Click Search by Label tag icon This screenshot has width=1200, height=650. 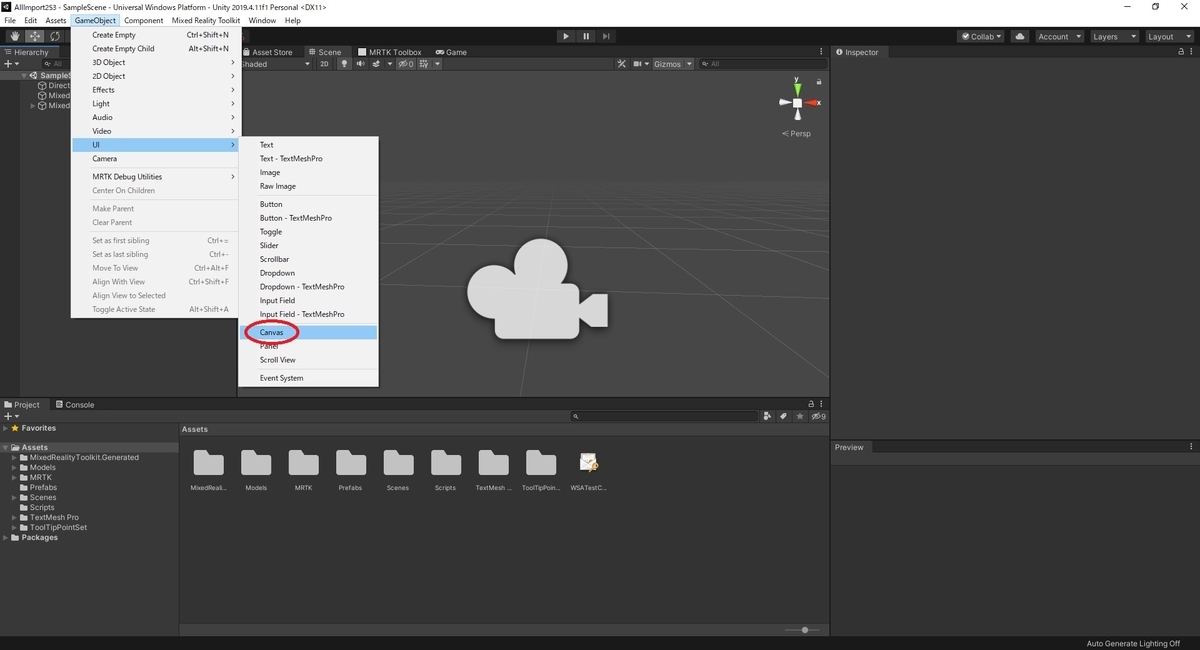(x=784, y=416)
